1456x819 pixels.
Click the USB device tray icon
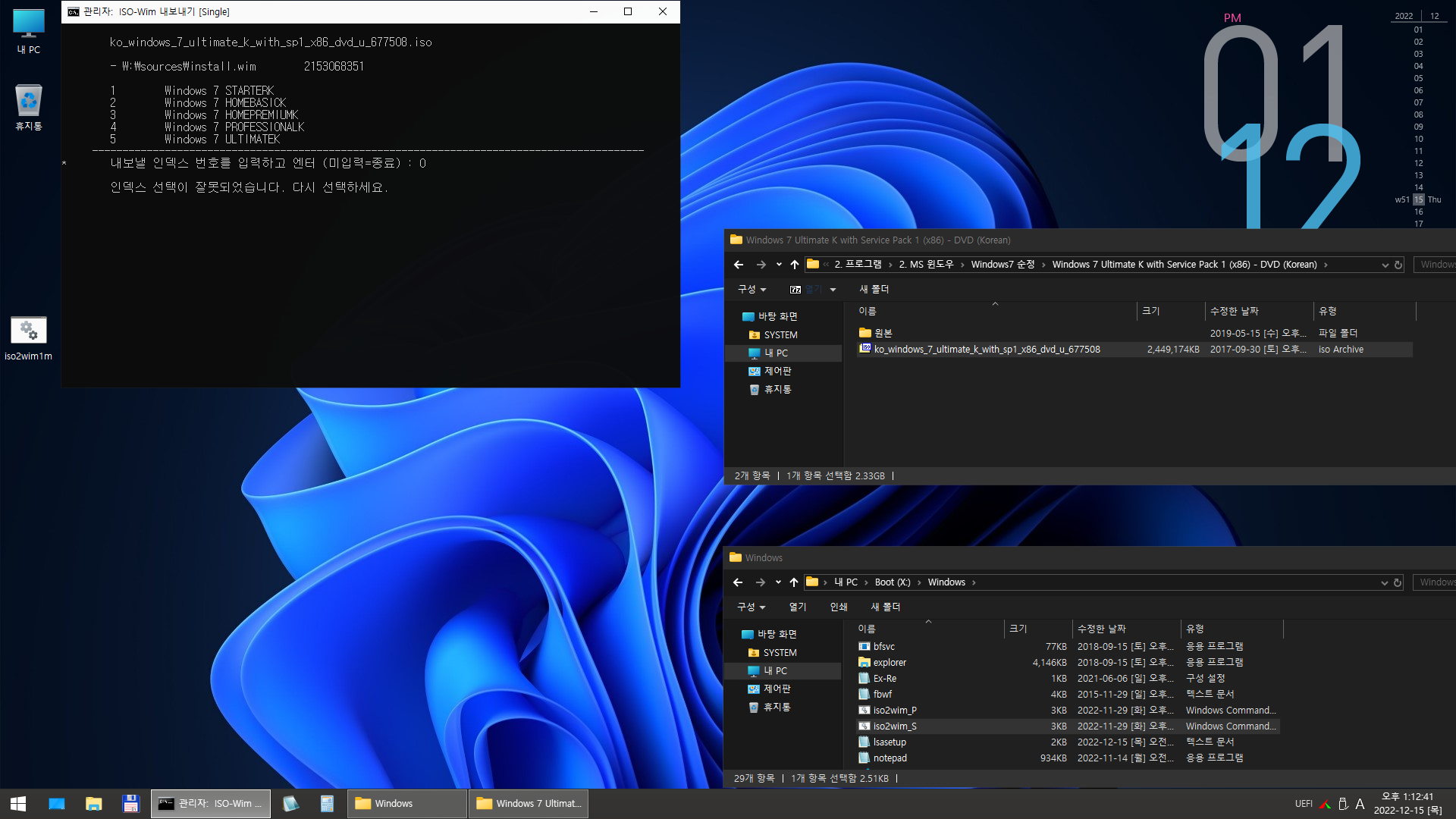tap(1342, 804)
